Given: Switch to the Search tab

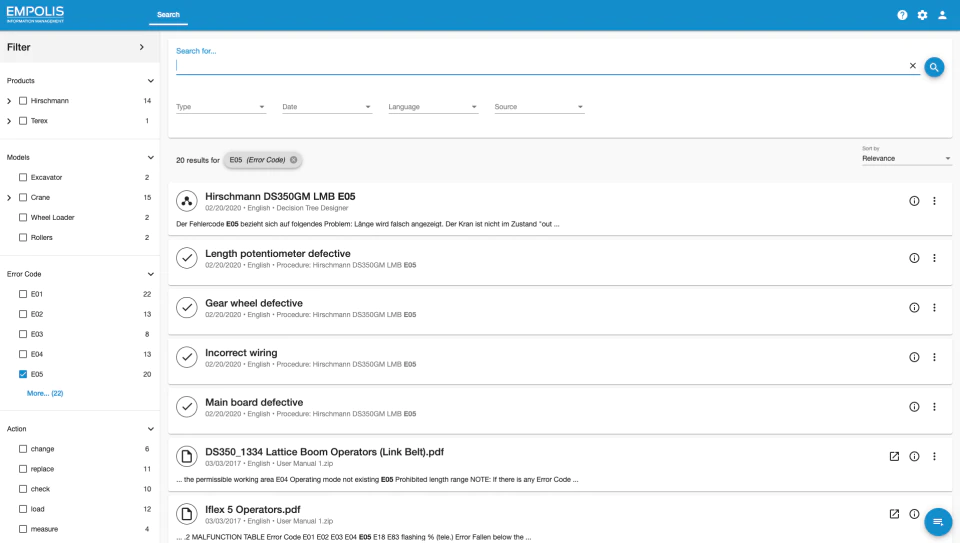Looking at the screenshot, I should pos(168,15).
